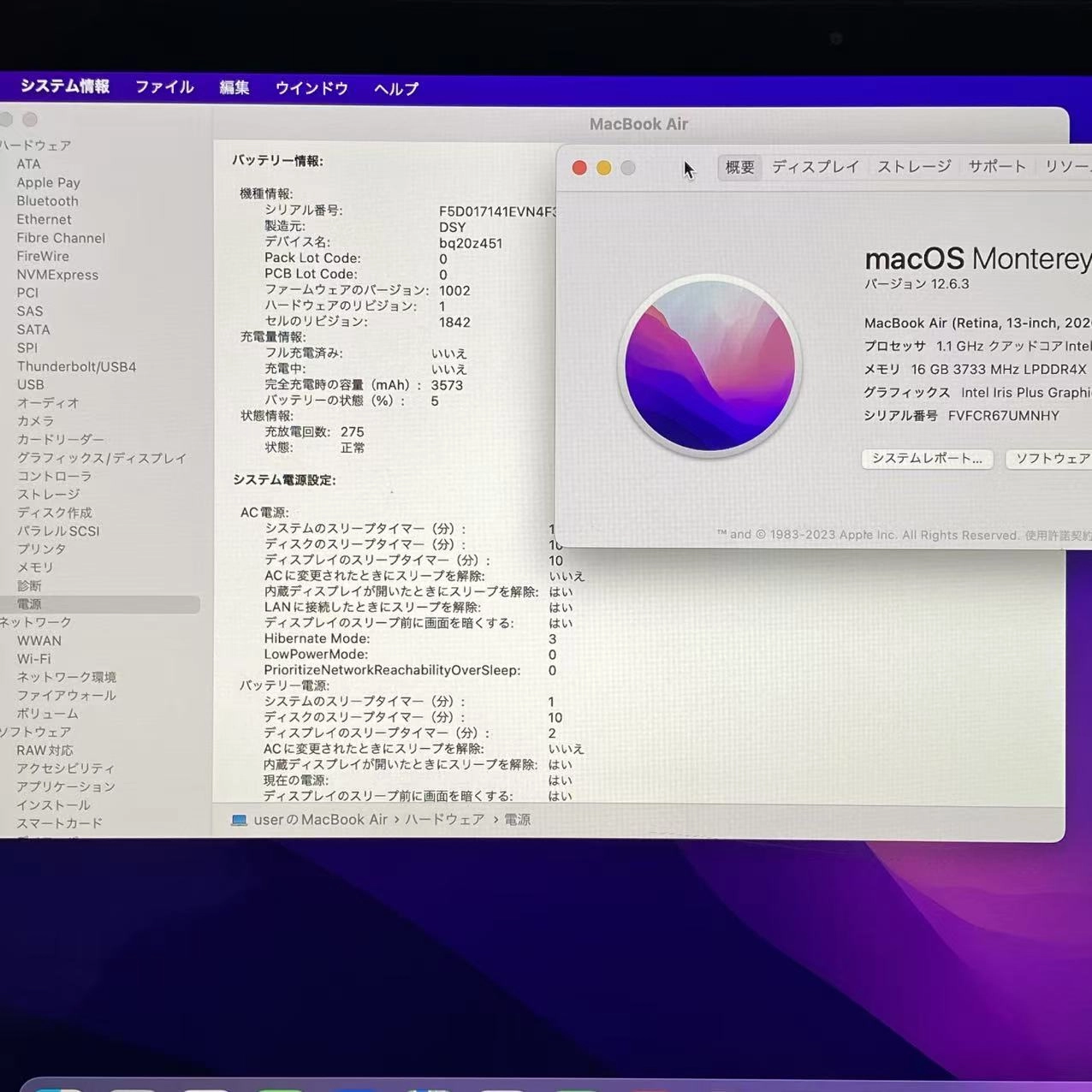Return to the 概要 tab
Screen dimensions: 1092x1092
(739, 167)
